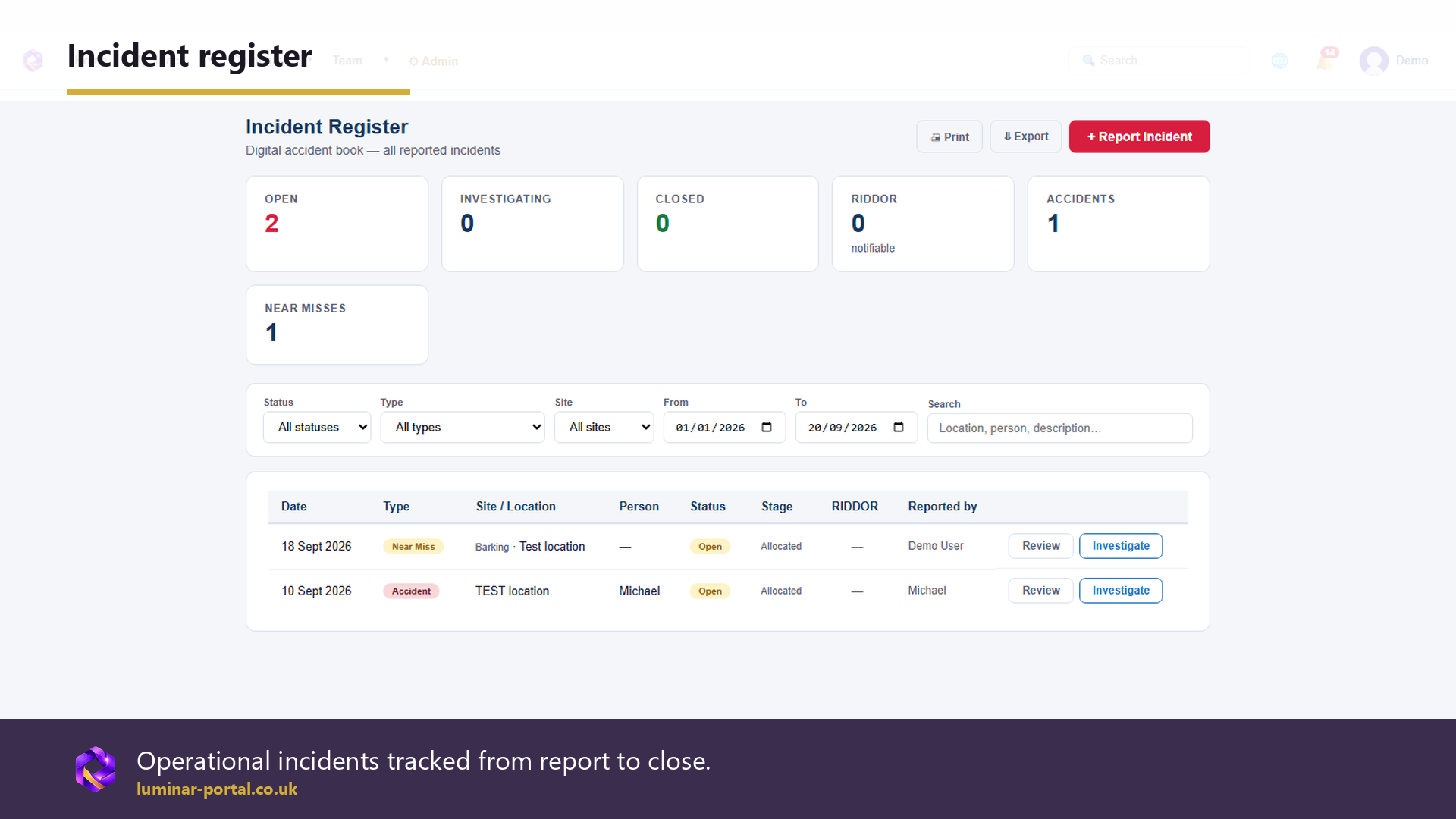The height and width of the screenshot is (819, 1456).
Task: Focus the header Search field
Action: (1159, 61)
